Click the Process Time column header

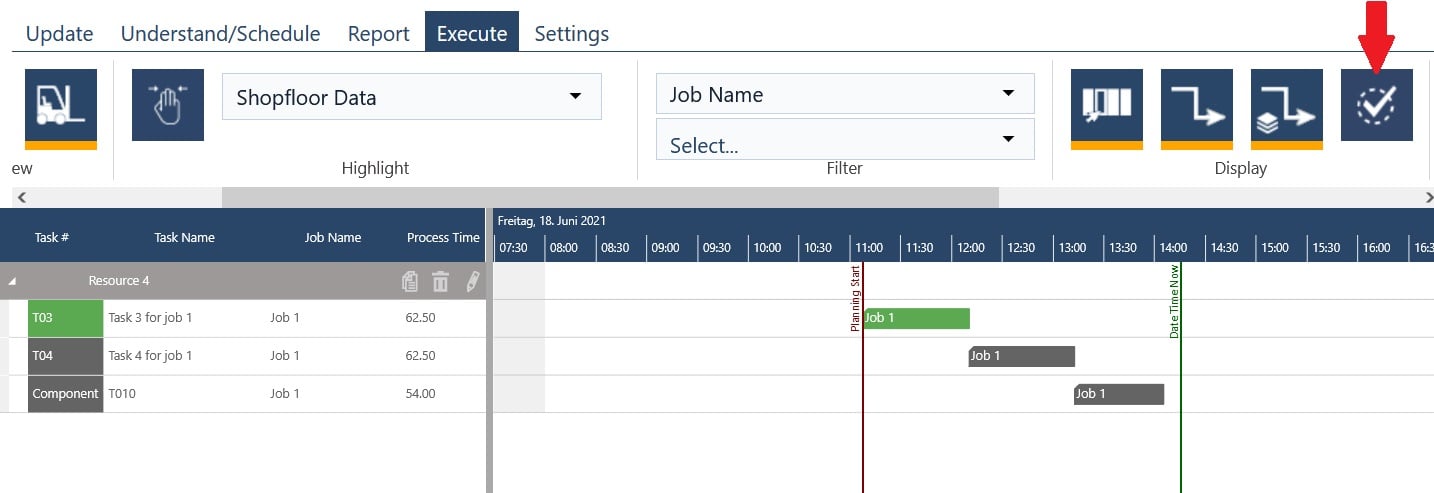[x=443, y=238]
